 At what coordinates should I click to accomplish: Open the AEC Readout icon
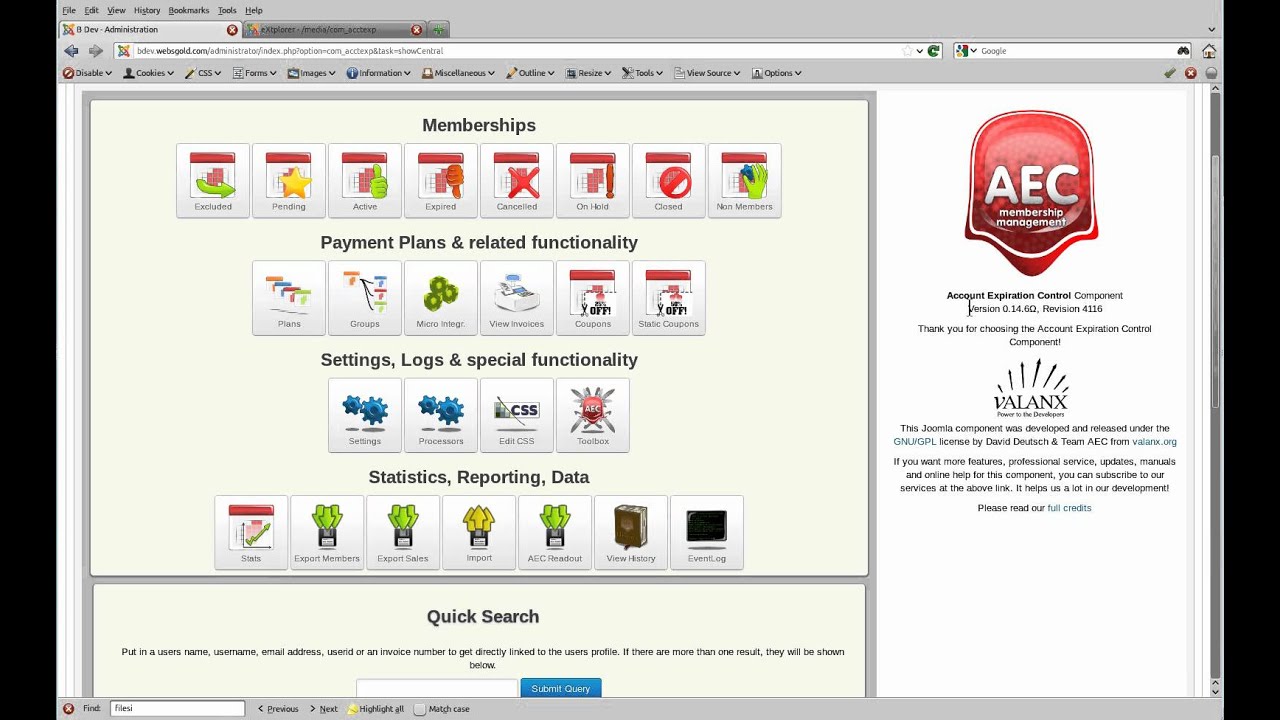click(555, 532)
